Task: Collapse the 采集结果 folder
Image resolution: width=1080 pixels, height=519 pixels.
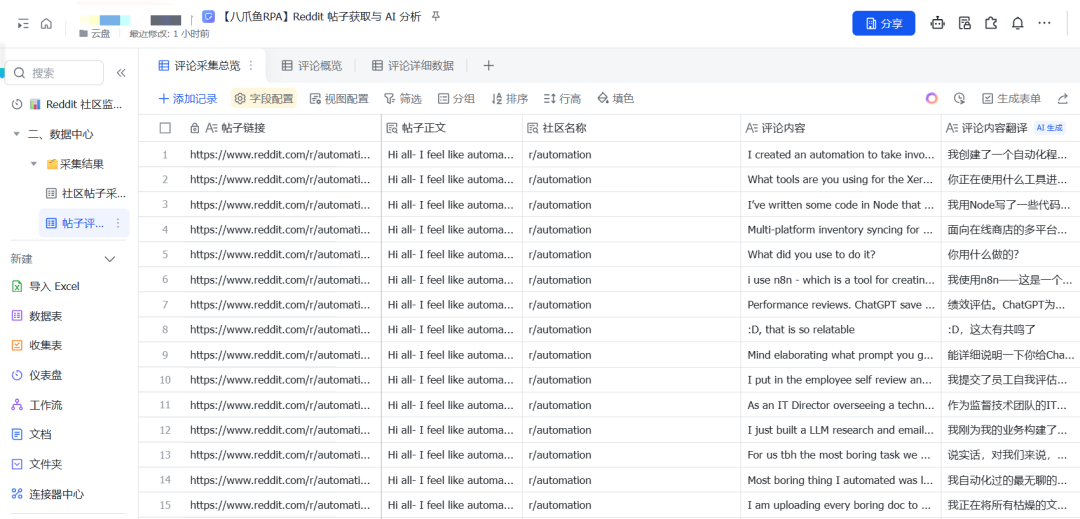Action: (34, 164)
